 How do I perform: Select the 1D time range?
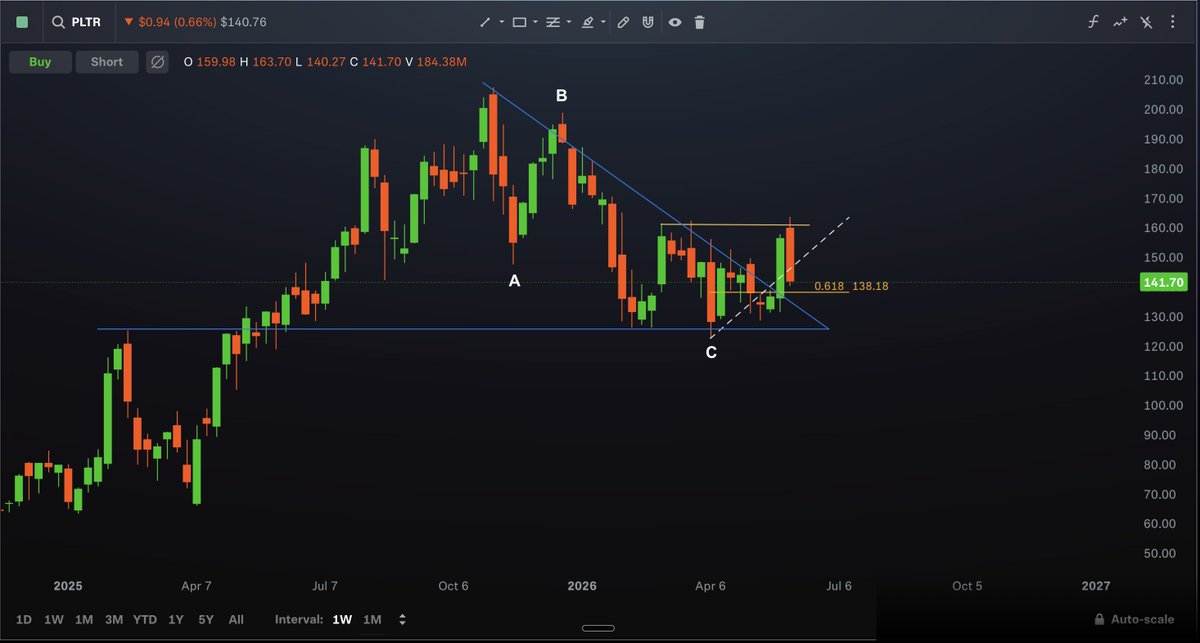pyautogui.click(x=23, y=620)
